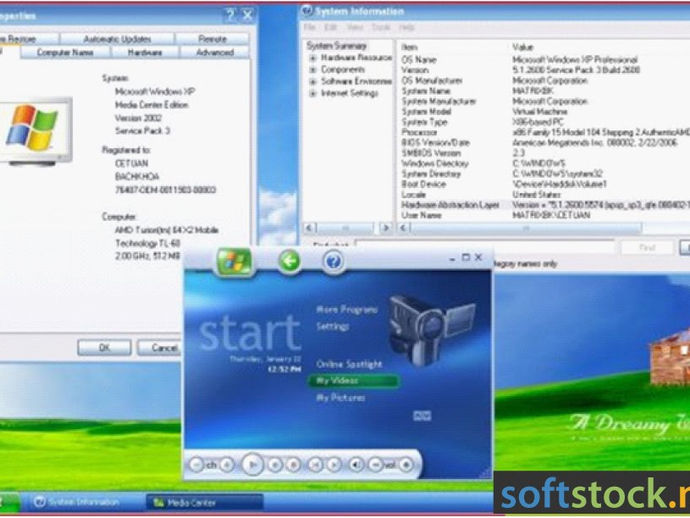Open the Edit menu in System Information
The width and height of the screenshot is (690, 518).
pyautogui.click(x=330, y=27)
